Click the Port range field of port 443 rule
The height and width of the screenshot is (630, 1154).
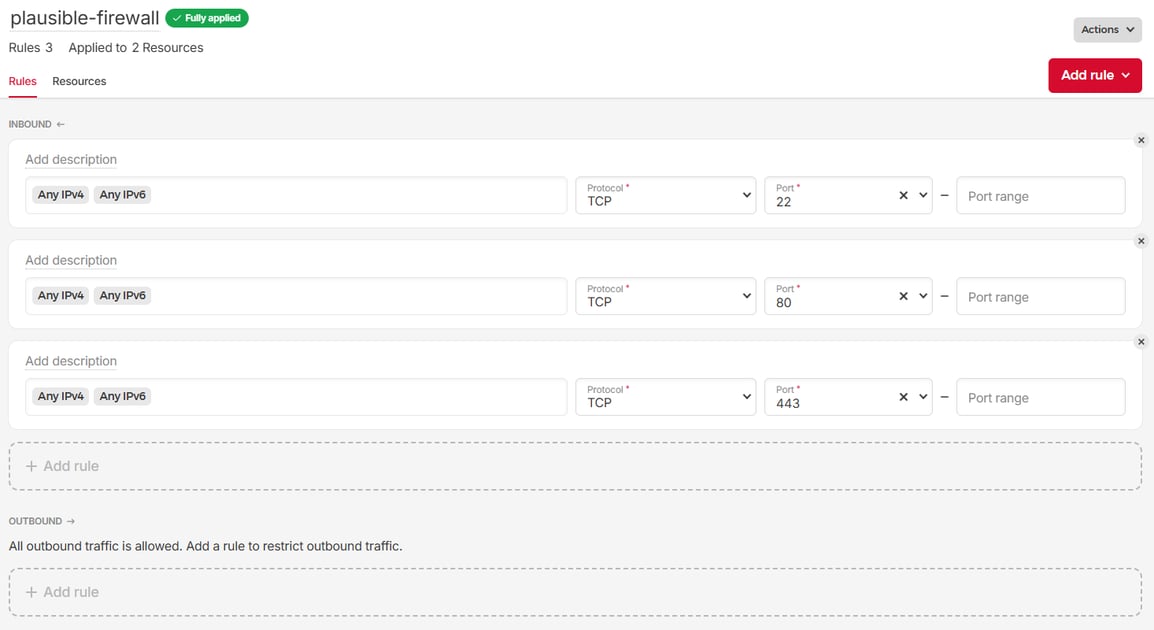tap(1040, 397)
